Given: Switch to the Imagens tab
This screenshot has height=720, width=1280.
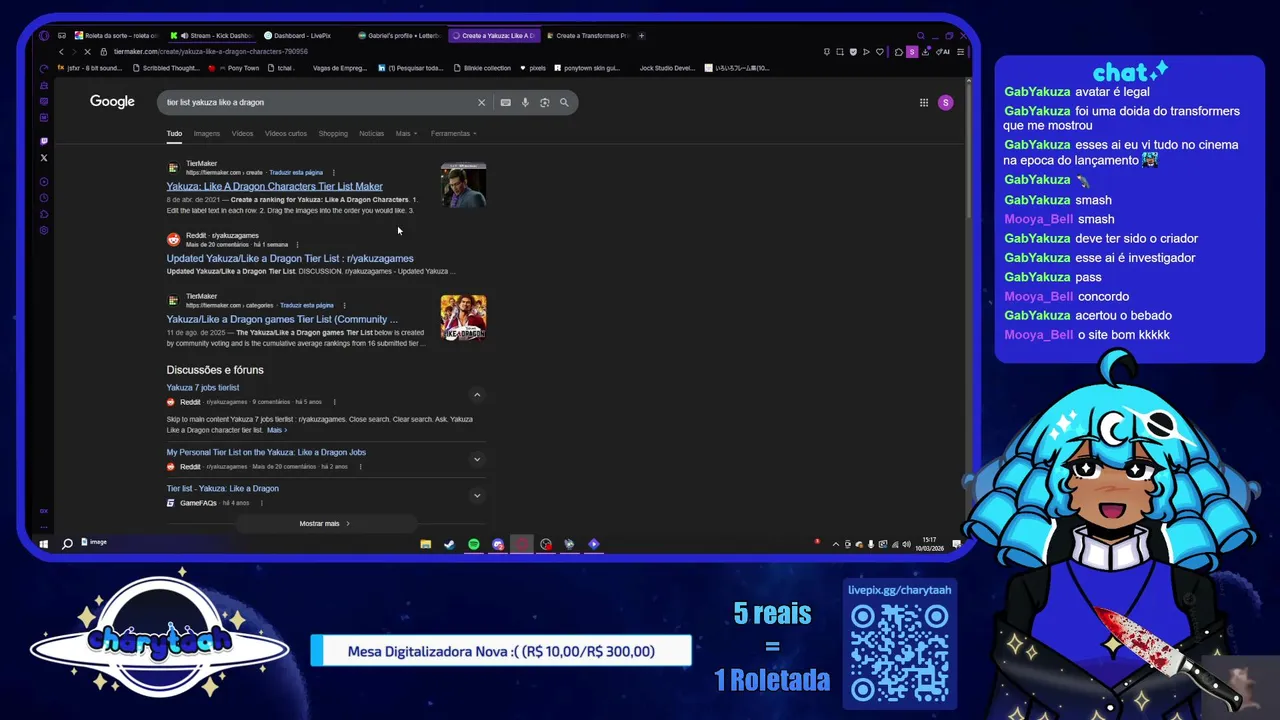Looking at the screenshot, I should [207, 133].
